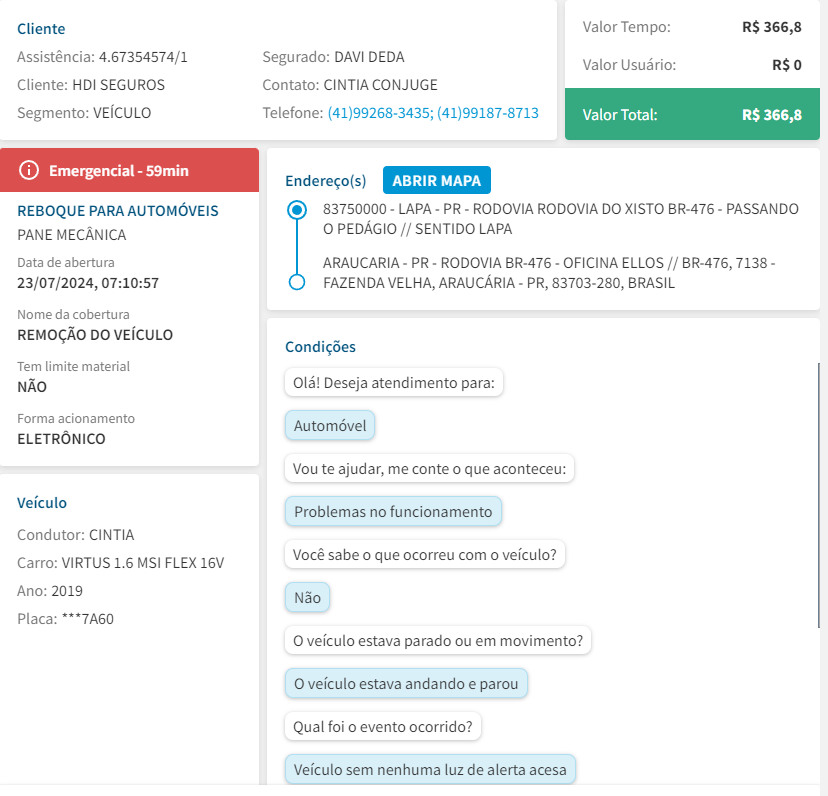Click O veículo estava andando e parou
This screenshot has width=828, height=796.
pos(406,684)
